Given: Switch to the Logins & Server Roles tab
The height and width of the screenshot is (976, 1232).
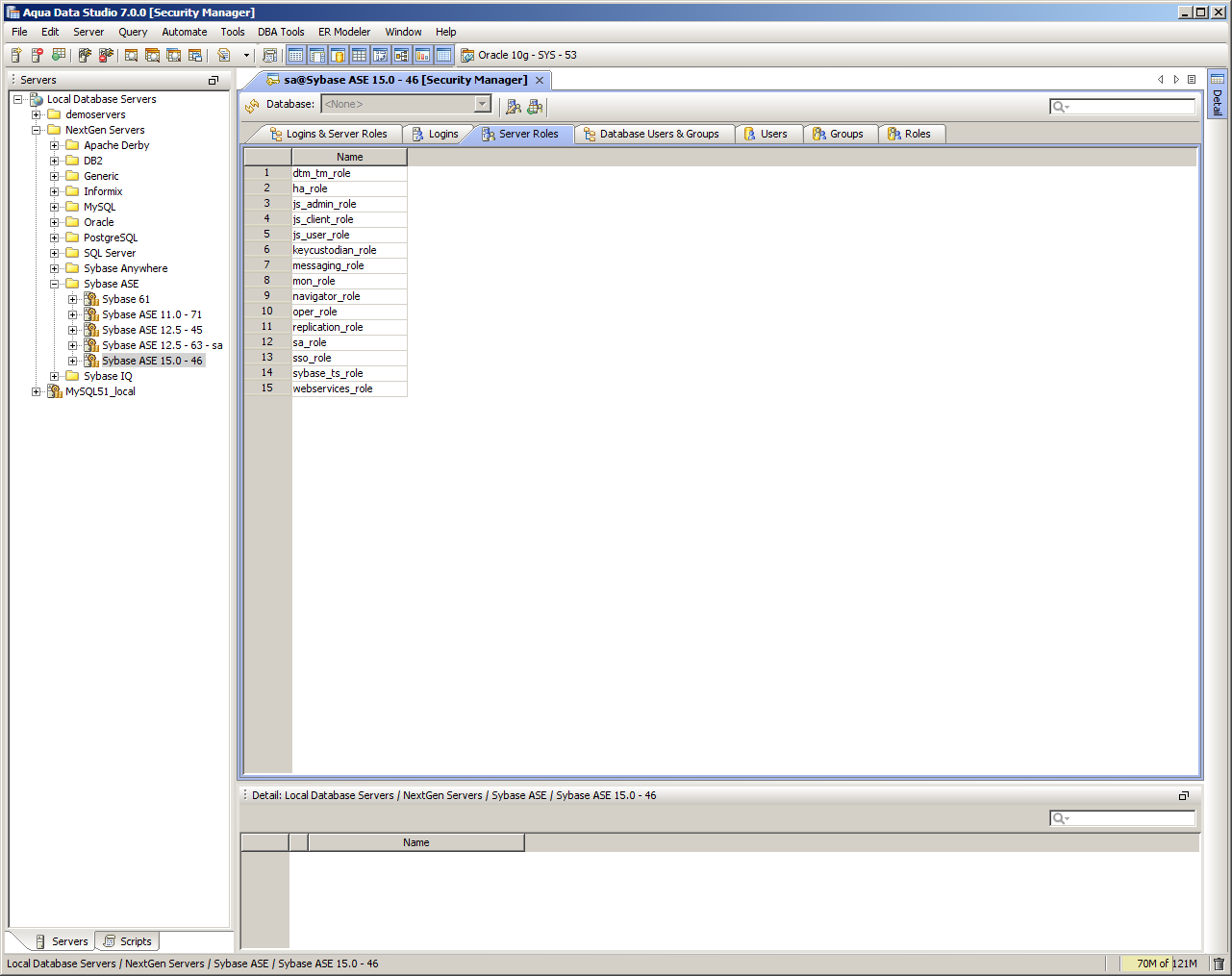Looking at the screenshot, I should [328, 134].
